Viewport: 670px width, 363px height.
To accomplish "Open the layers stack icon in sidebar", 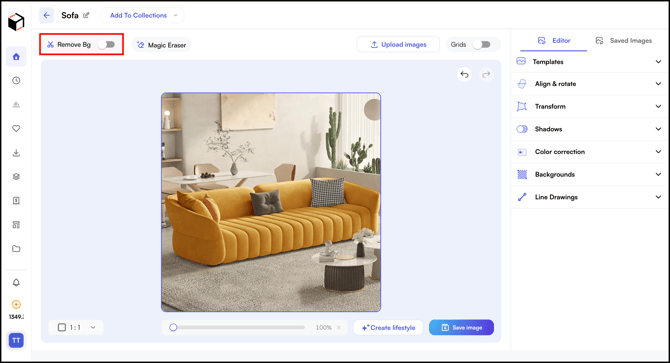I will pyautogui.click(x=16, y=176).
